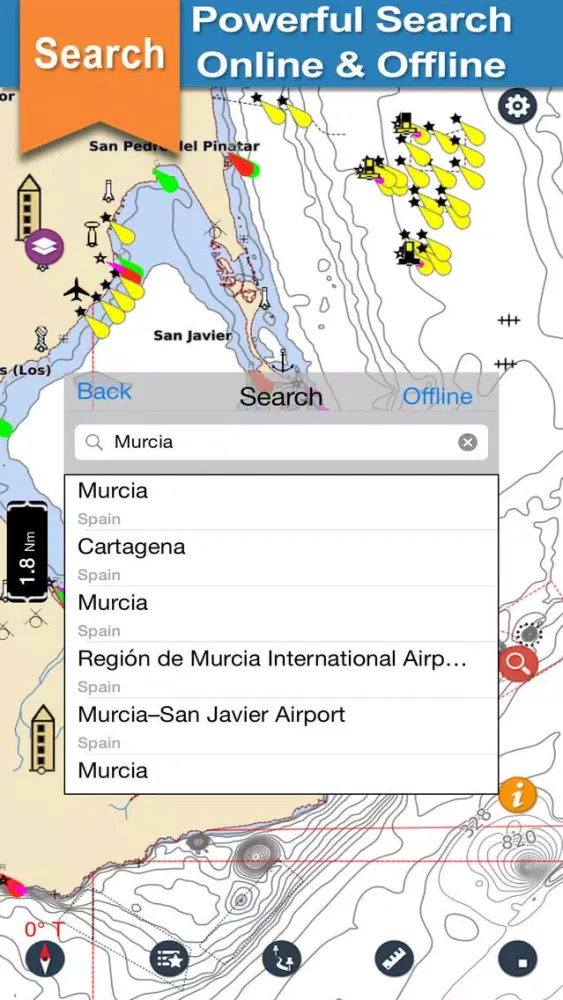Choose Murcia–San Javier Airport result
The height and width of the screenshot is (1000, 563).
[x=281, y=726]
